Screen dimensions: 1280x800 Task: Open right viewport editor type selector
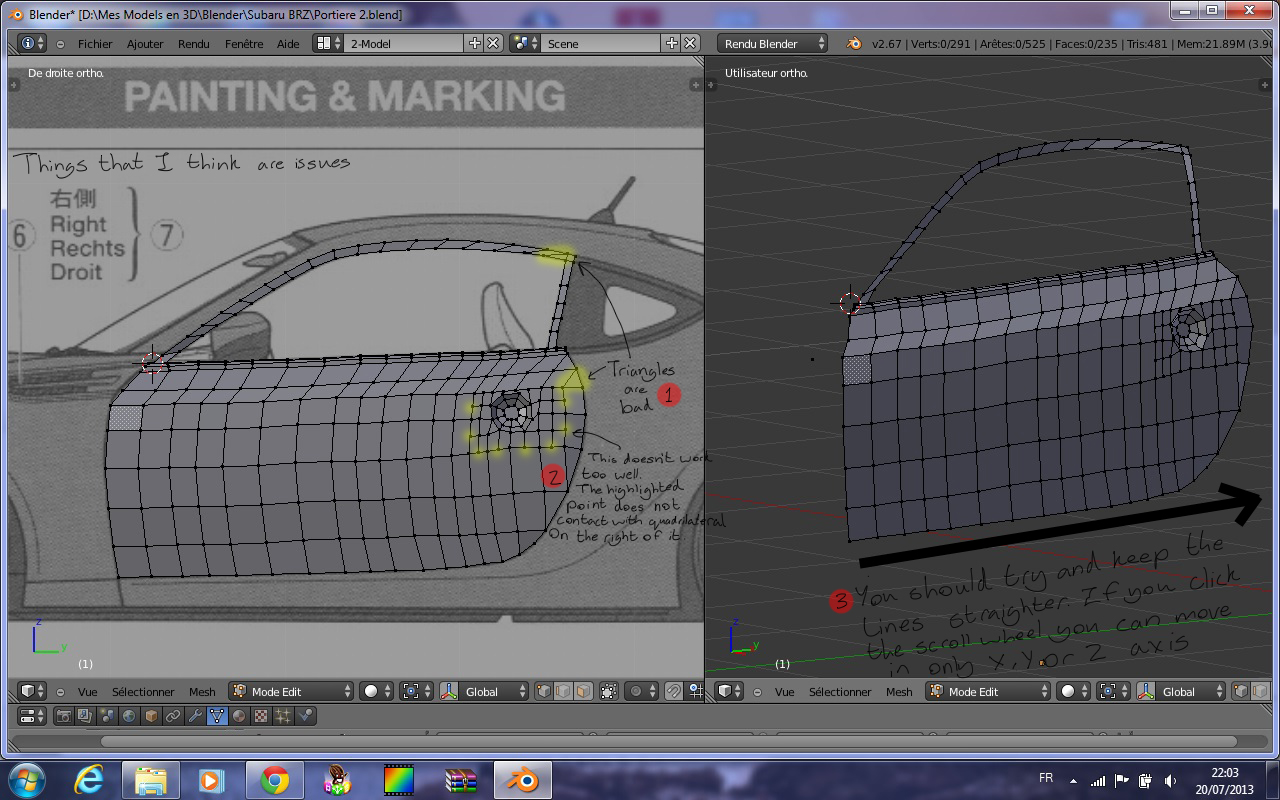[729, 691]
